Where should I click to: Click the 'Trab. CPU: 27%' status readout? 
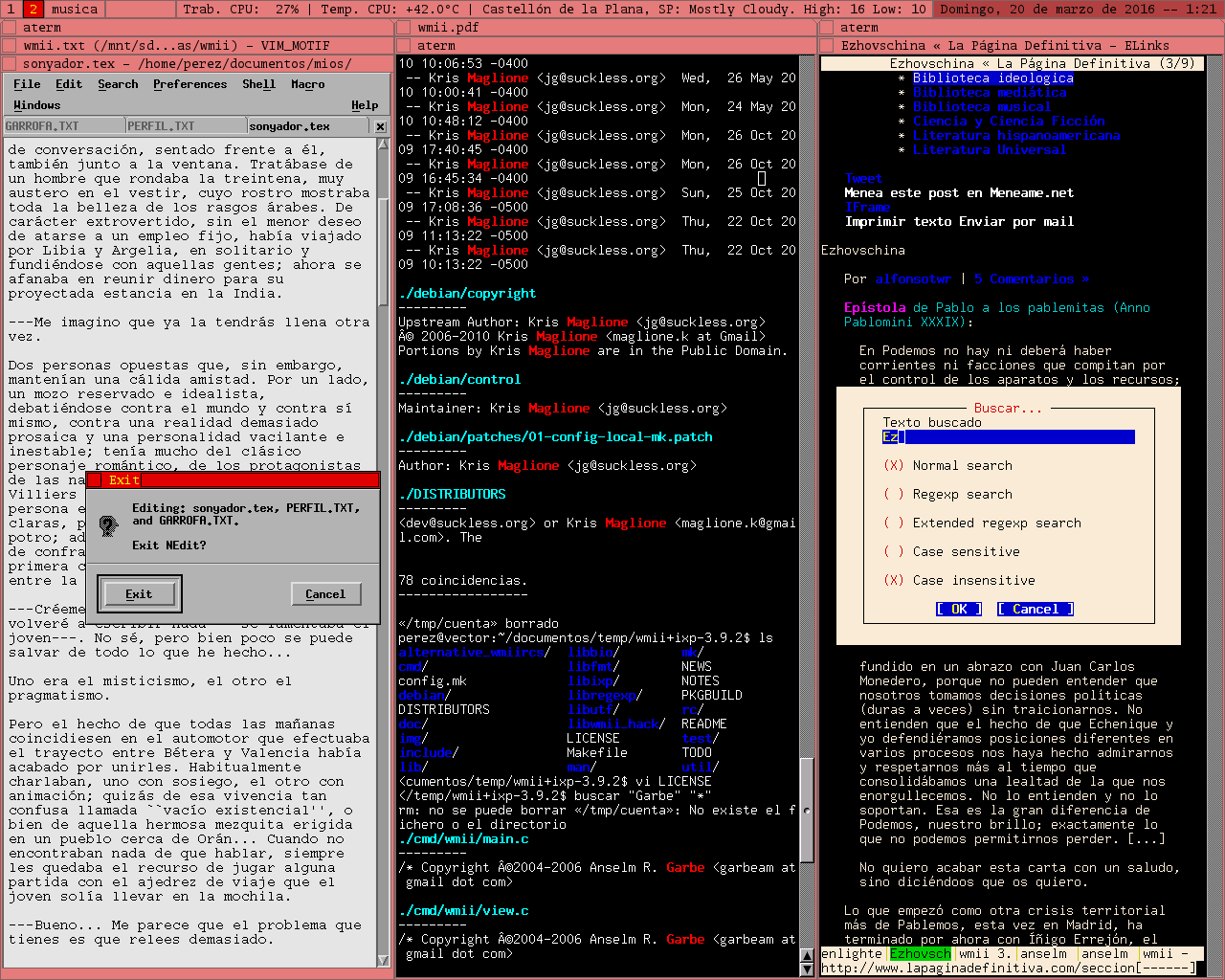point(241,9)
